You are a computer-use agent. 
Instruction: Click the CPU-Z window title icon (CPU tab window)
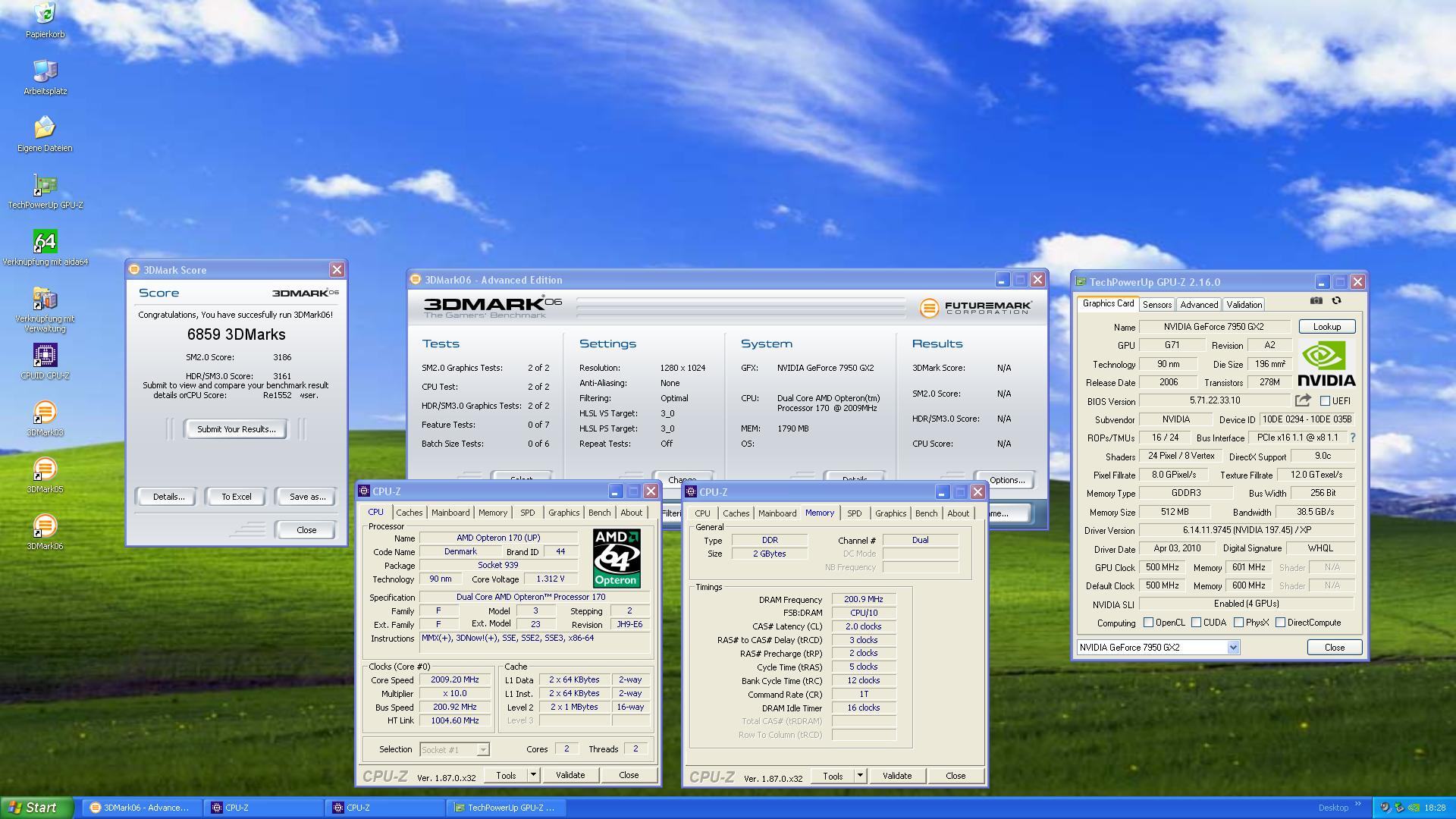pos(364,491)
